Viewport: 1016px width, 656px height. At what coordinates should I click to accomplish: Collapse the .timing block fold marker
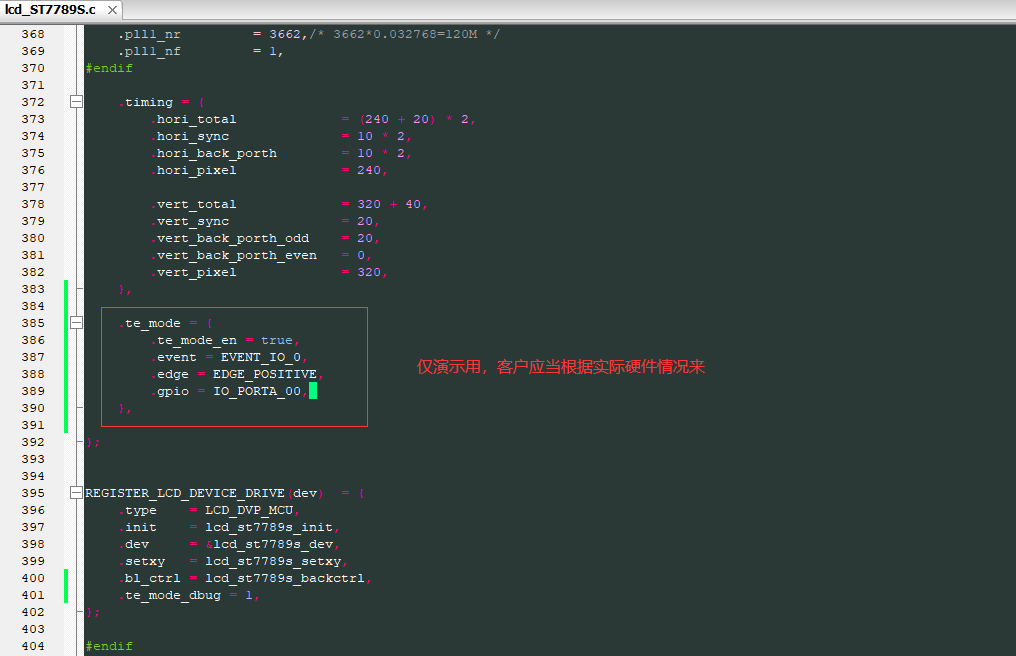coord(76,102)
